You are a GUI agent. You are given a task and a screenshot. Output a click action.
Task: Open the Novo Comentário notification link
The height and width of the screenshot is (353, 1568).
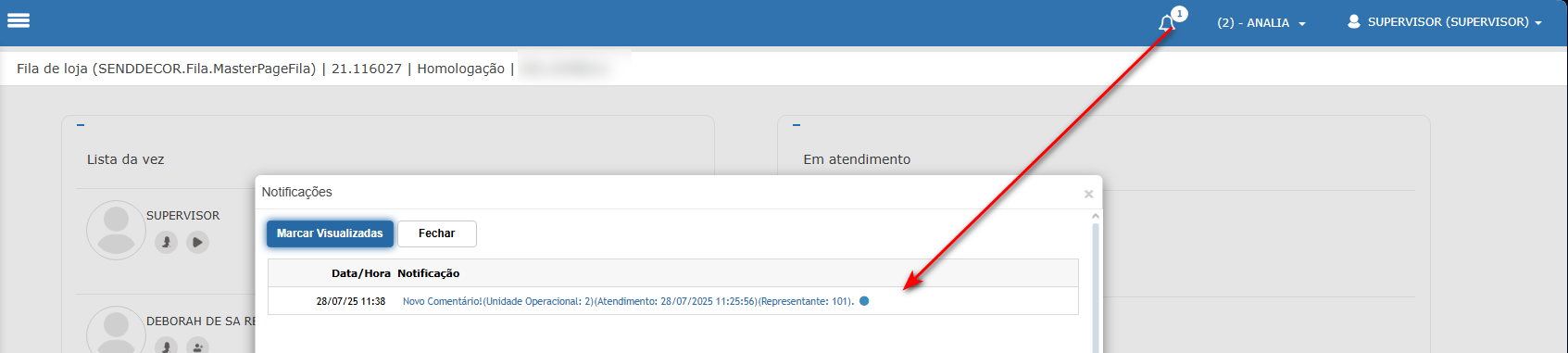628,302
